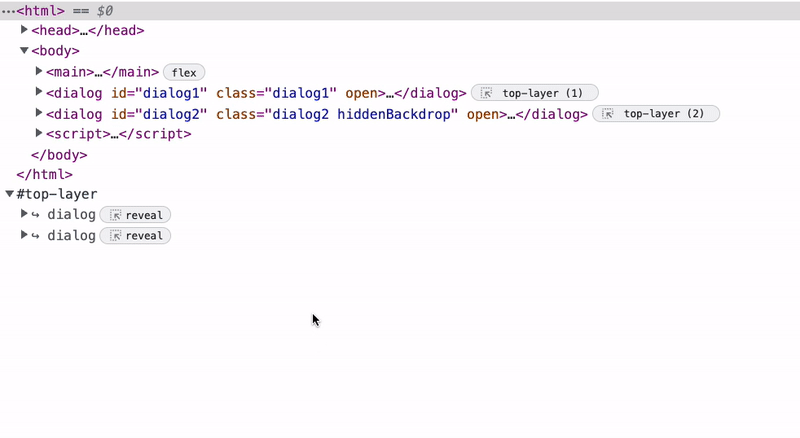Select the #top-layer node label
Screen dimensions: 800x438
click(57, 194)
